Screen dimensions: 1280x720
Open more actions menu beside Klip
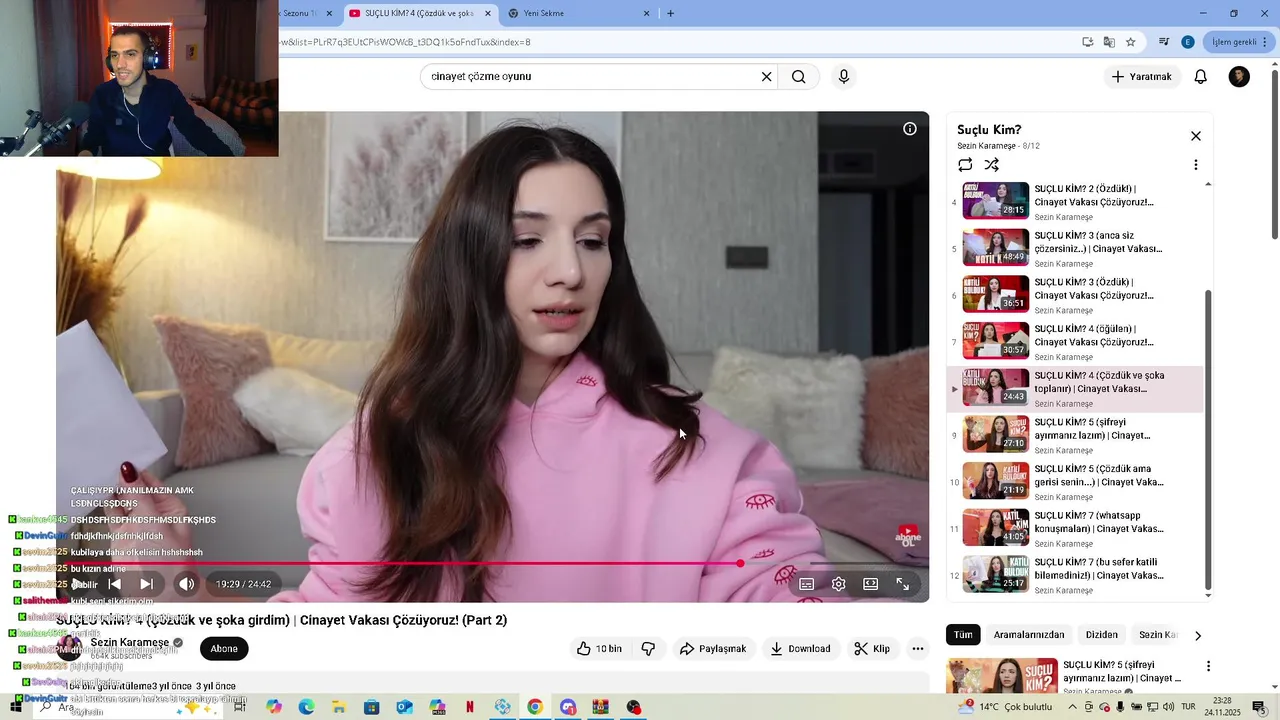click(918, 649)
